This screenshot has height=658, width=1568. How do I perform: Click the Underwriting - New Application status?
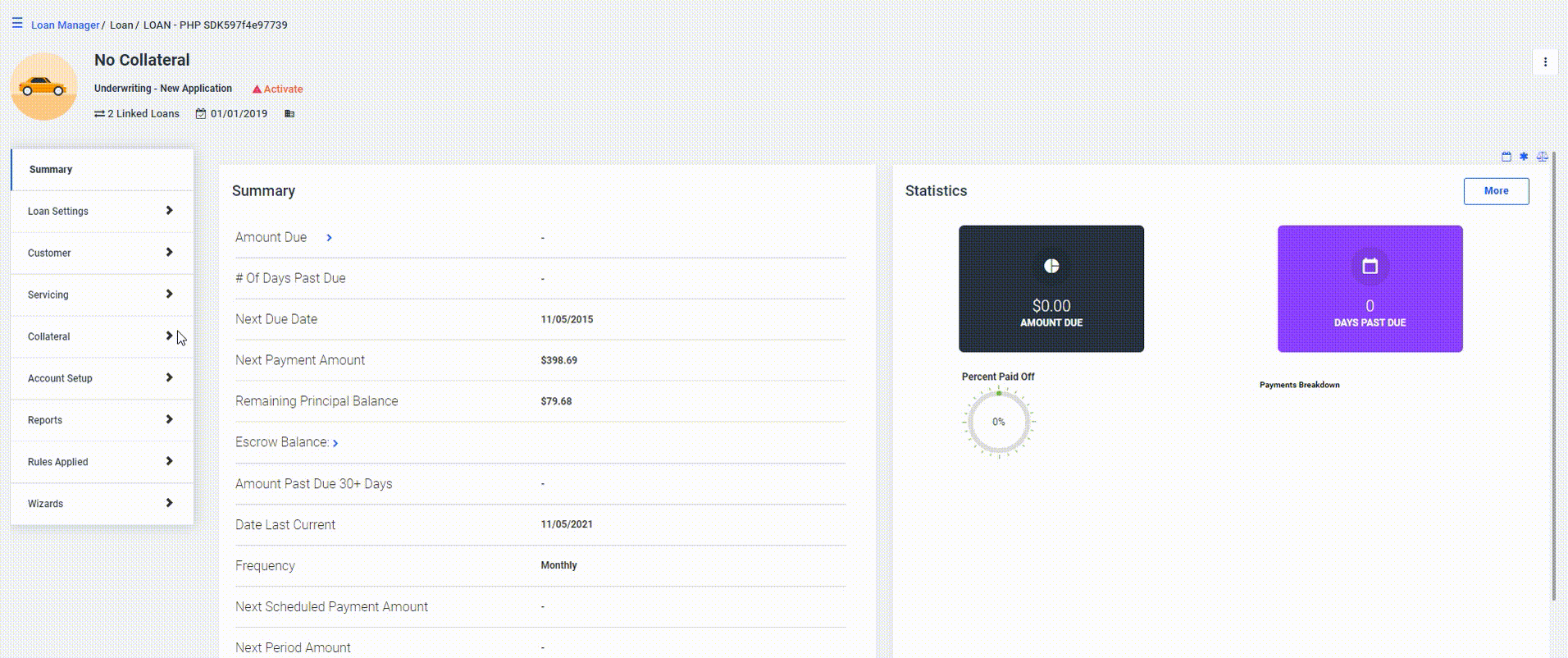(163, 89)
